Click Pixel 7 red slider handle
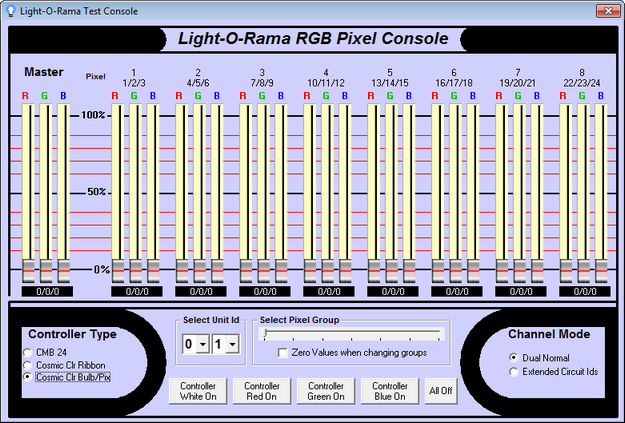Screen dimensions: 625x423 (502, 271)
